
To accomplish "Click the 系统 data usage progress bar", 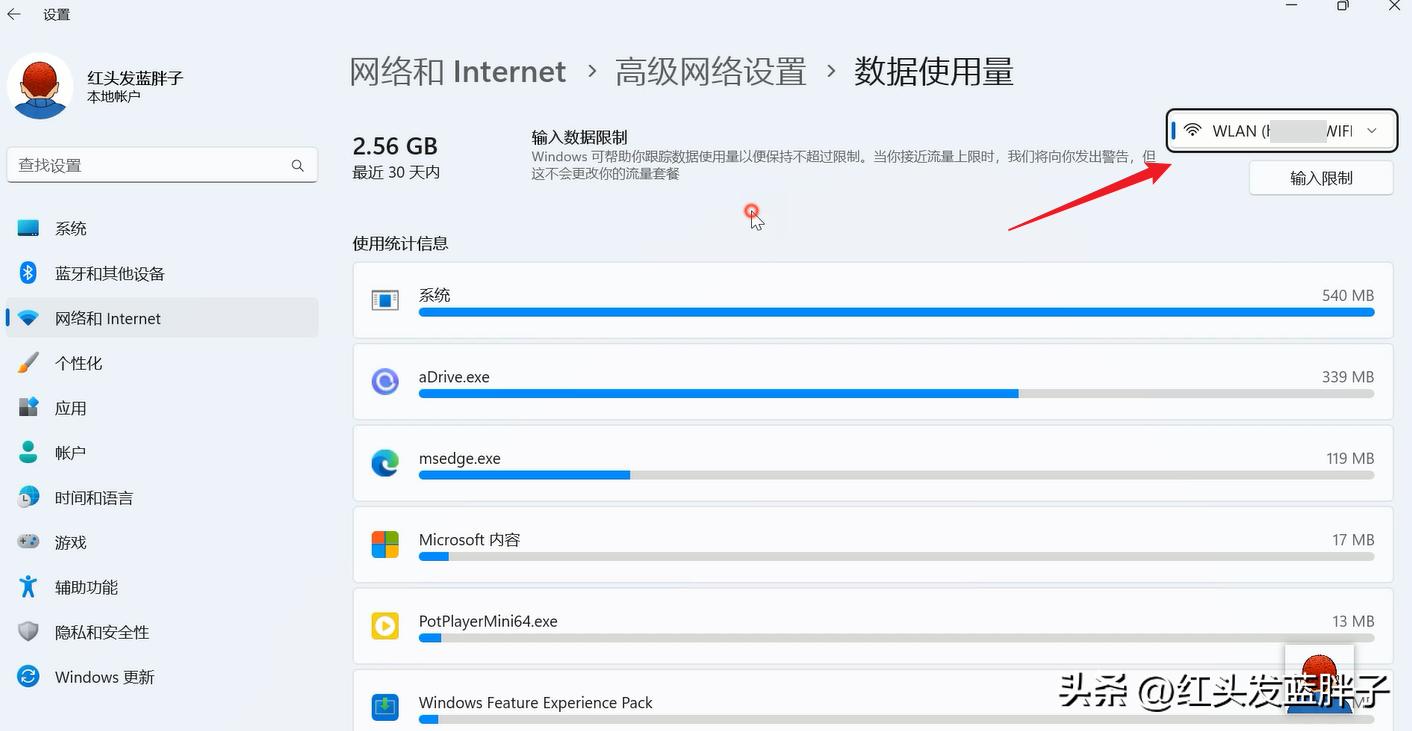I will tap(896, 312).
